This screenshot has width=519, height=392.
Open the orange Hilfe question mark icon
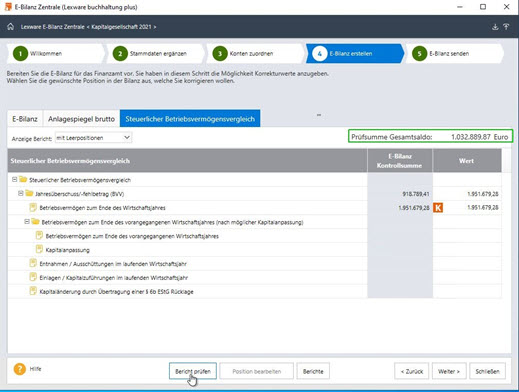(x=20, y=369)
